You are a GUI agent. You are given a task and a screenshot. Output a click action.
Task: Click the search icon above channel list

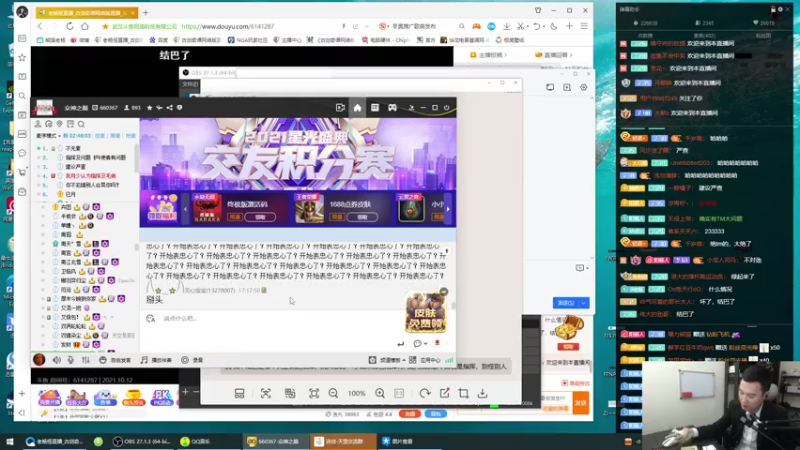click(81, 124)
